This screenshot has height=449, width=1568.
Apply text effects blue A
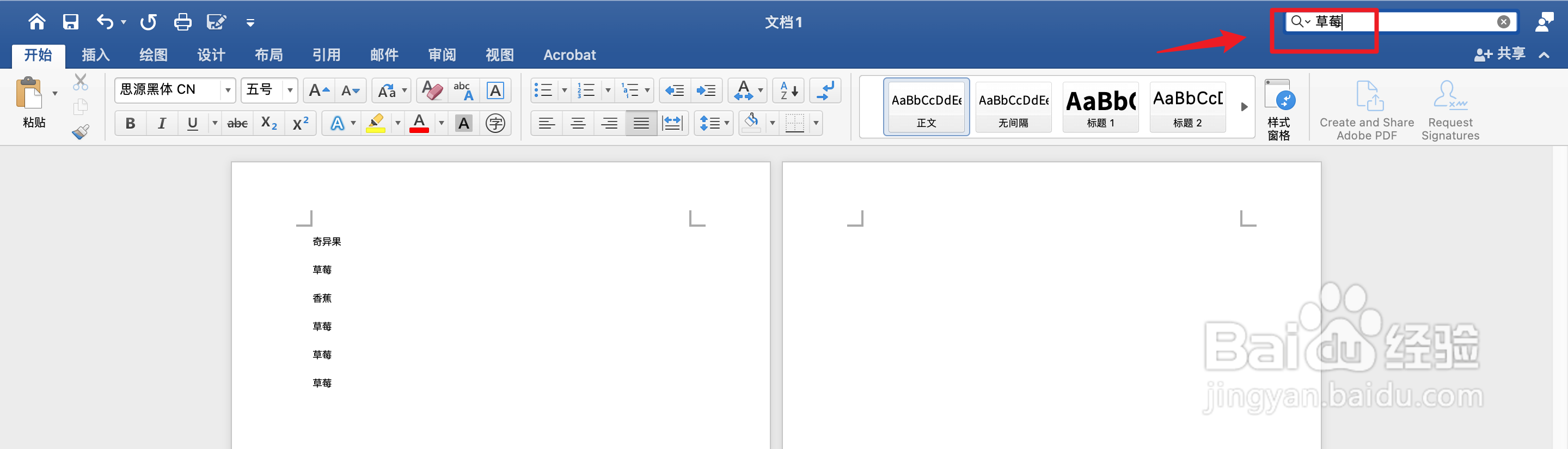(x=336, y=124)
